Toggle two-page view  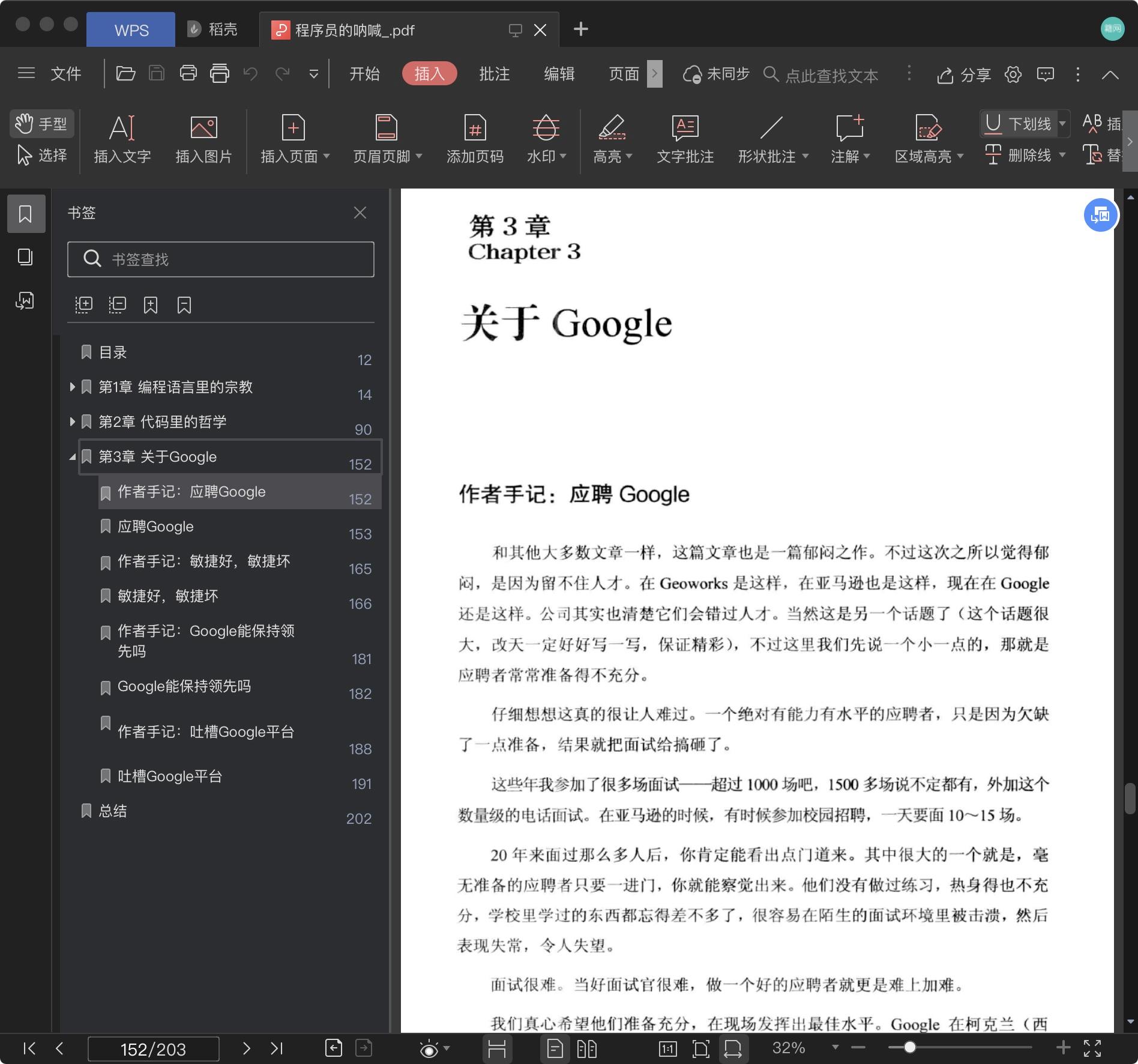click(x=587, y=1048)
